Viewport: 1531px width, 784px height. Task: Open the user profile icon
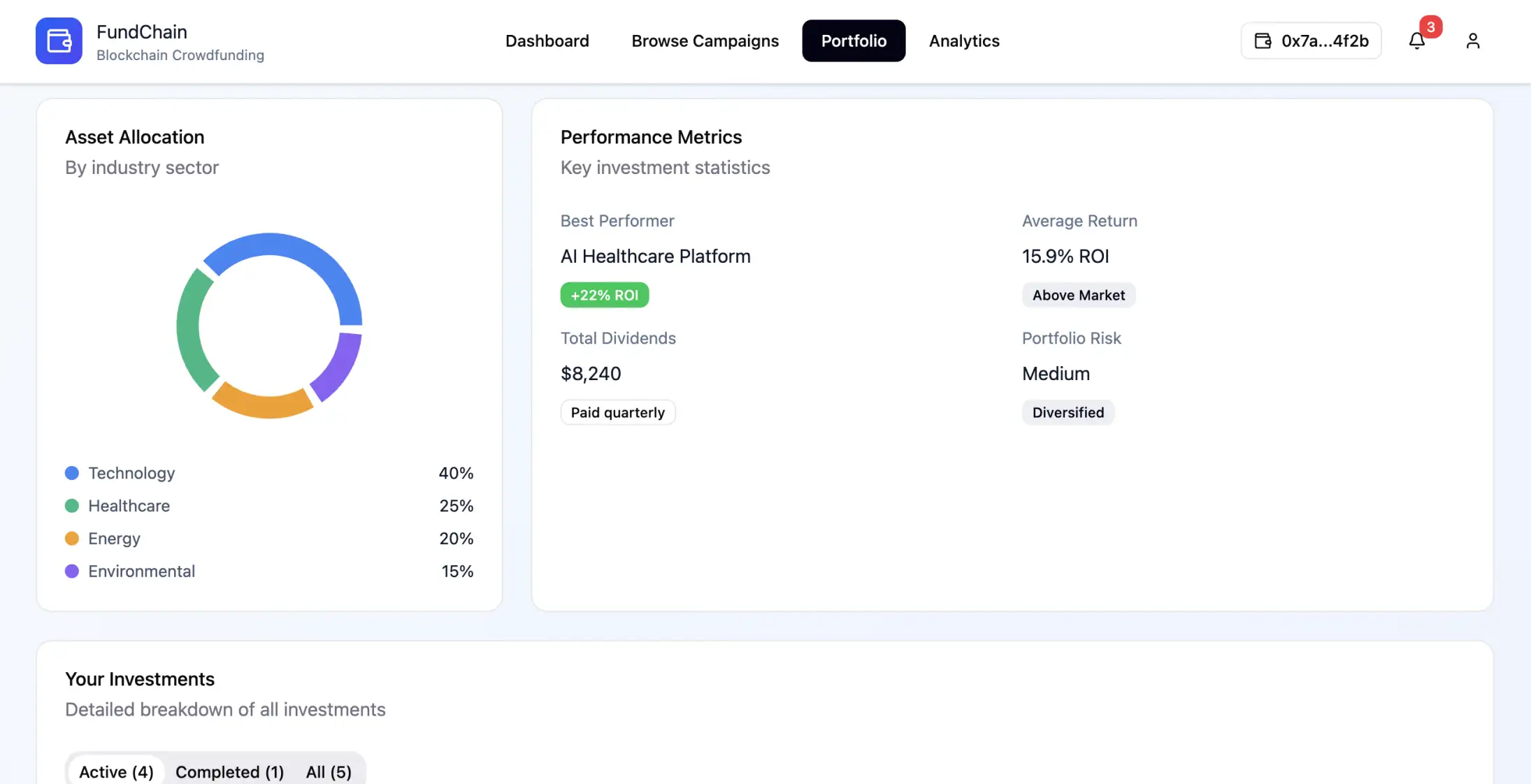(1472, 41)
